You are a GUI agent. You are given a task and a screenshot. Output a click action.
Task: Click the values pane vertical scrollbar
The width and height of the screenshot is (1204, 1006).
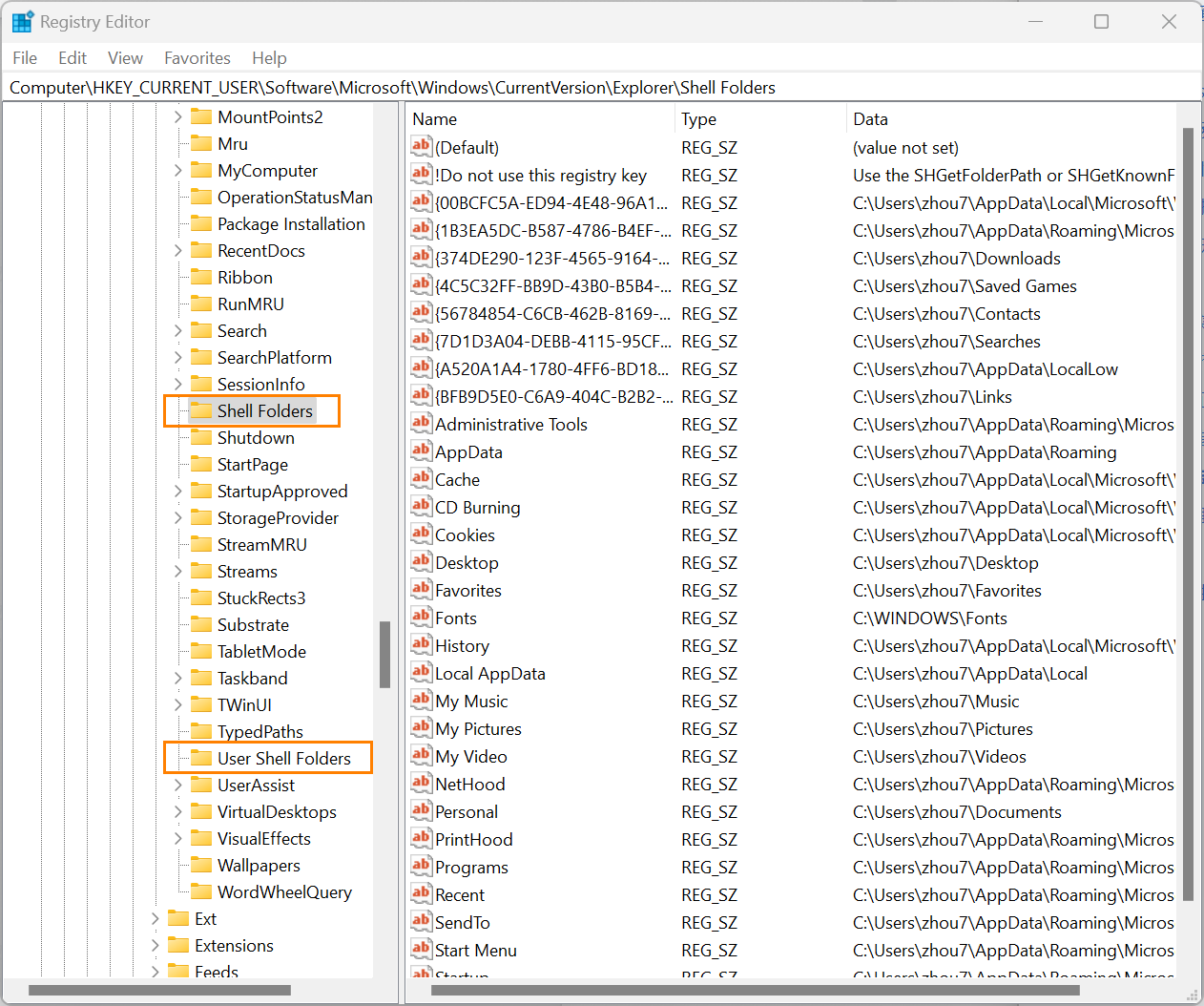(x=1188, y=514)
